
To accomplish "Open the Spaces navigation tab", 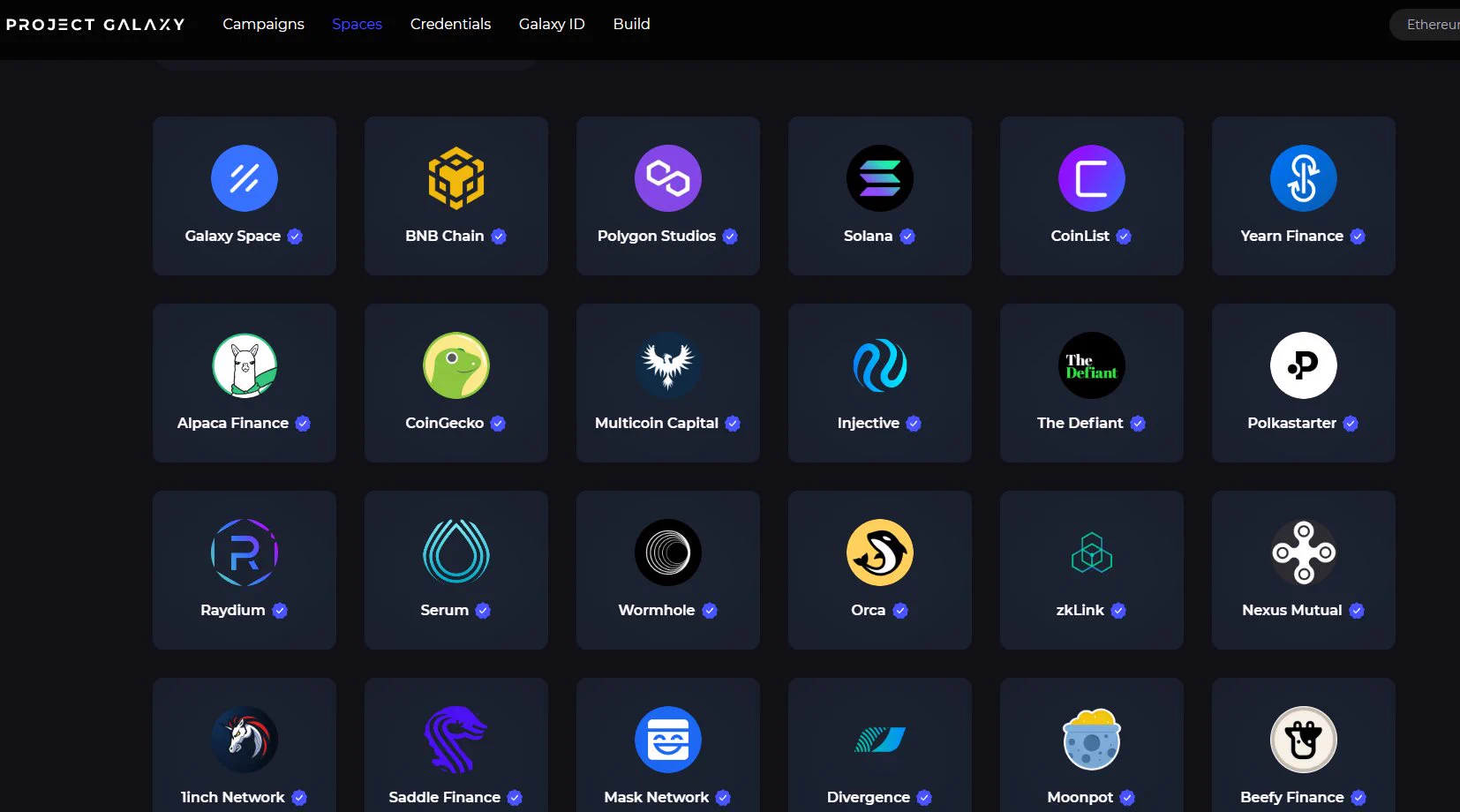I will 357,24.
